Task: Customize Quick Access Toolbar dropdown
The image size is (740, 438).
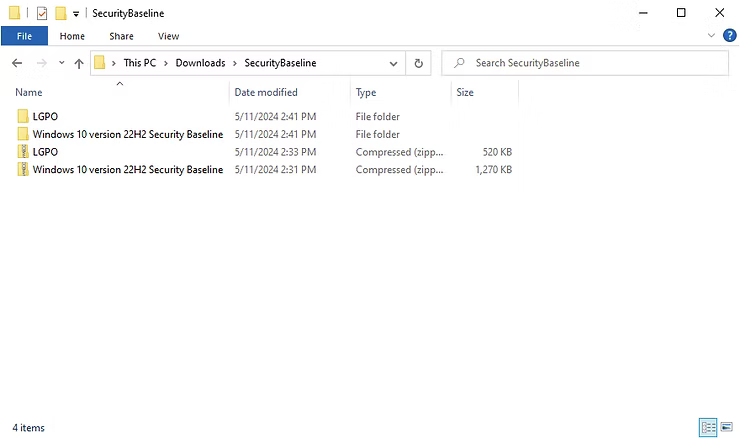Action: pyautogui.click(x=76, y=14)
